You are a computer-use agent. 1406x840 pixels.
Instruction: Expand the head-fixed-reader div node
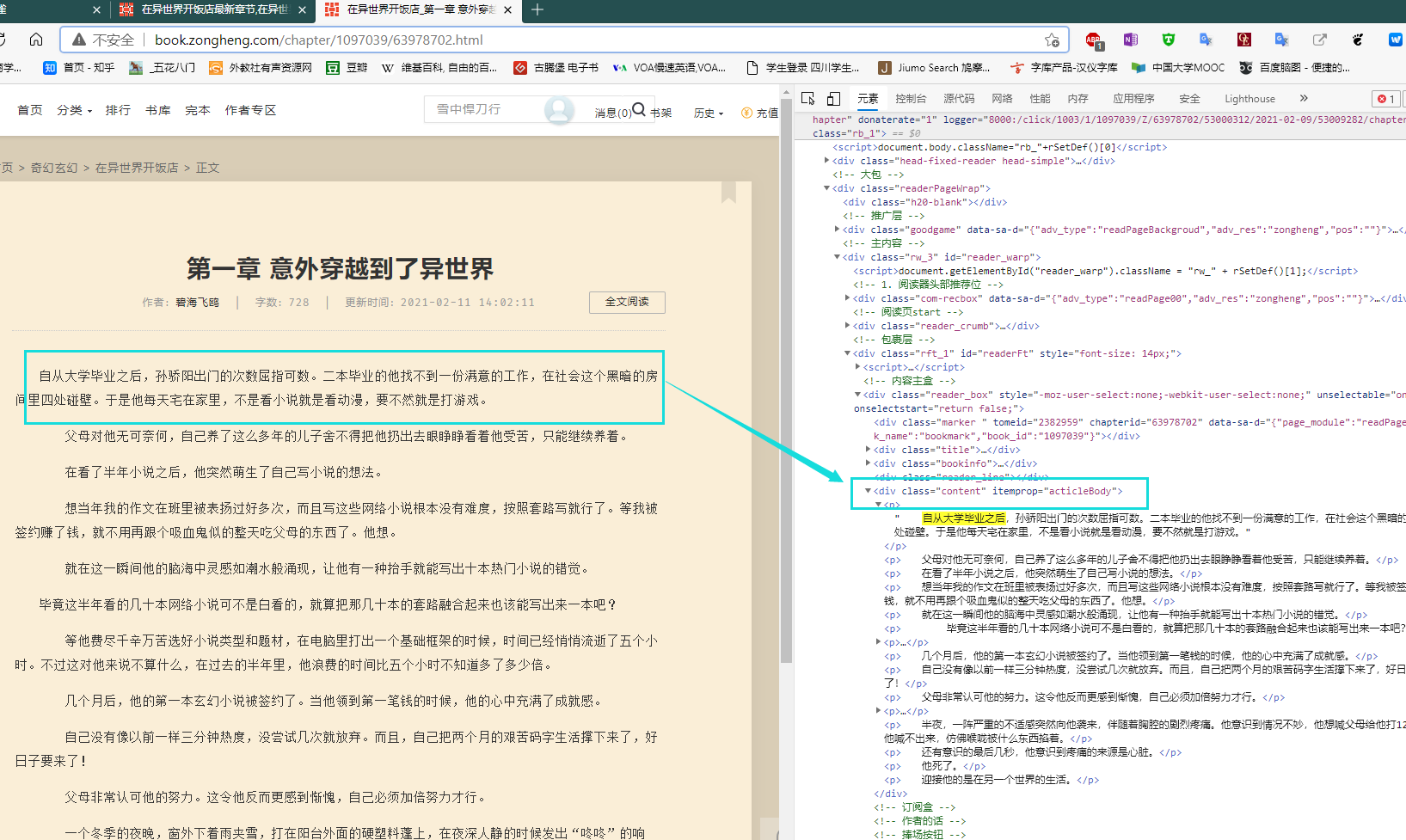point(827,161)
